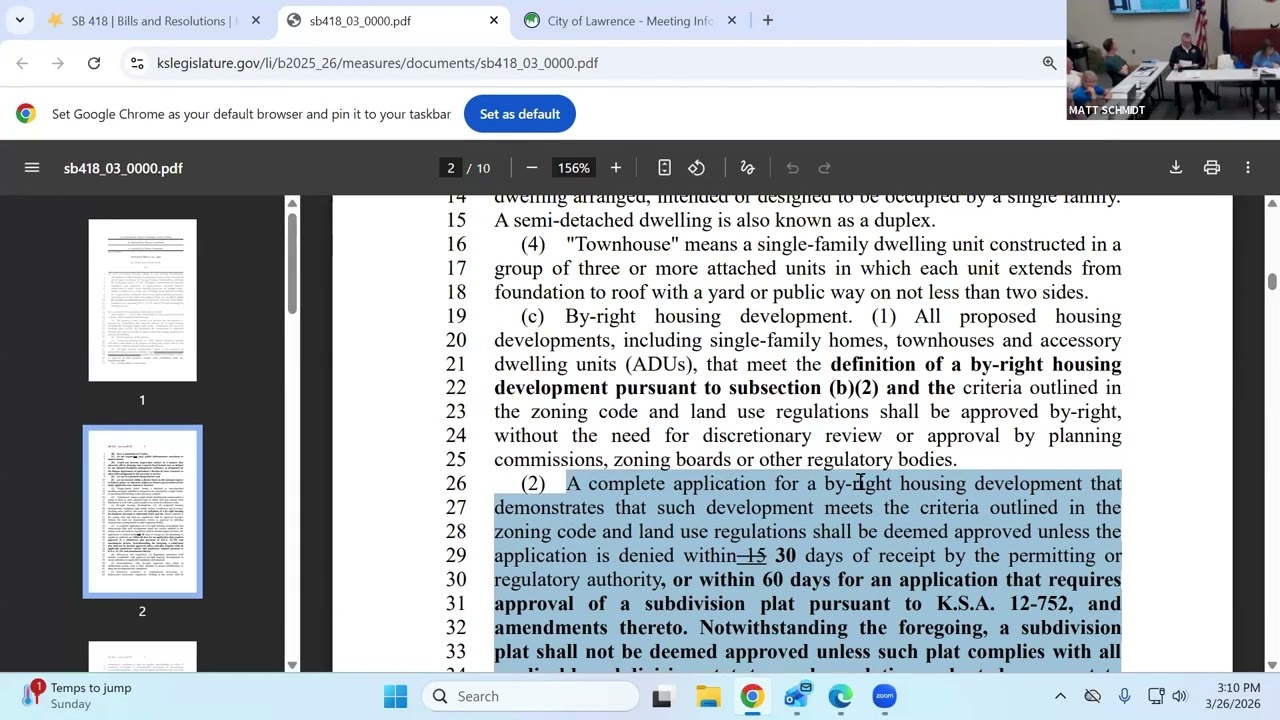
Task: Click the main document vertical scrollbar
Action: (1273, 282)
